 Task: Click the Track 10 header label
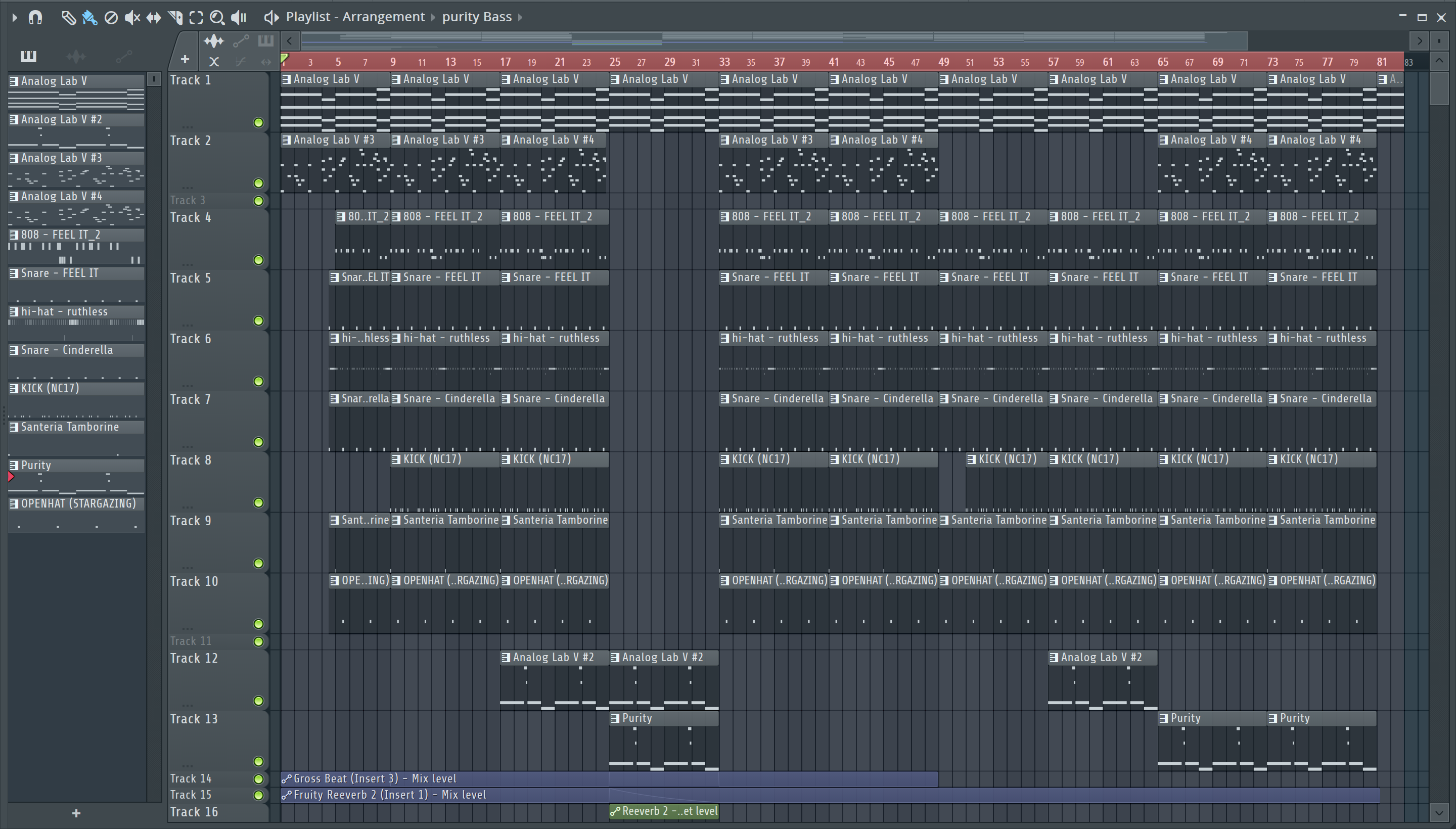[194, 581]
